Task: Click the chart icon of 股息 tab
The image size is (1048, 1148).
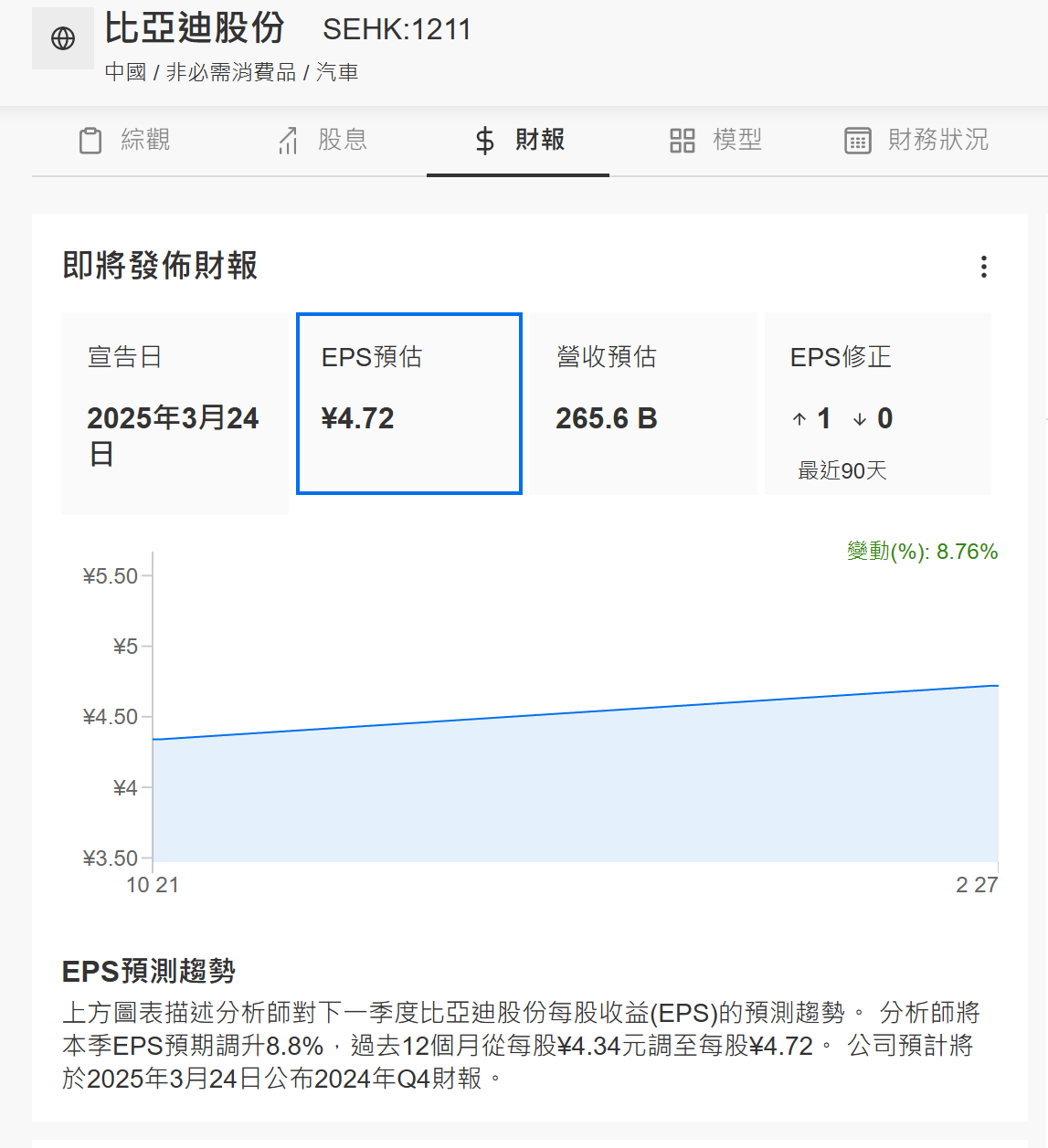Action: [289, 141]
